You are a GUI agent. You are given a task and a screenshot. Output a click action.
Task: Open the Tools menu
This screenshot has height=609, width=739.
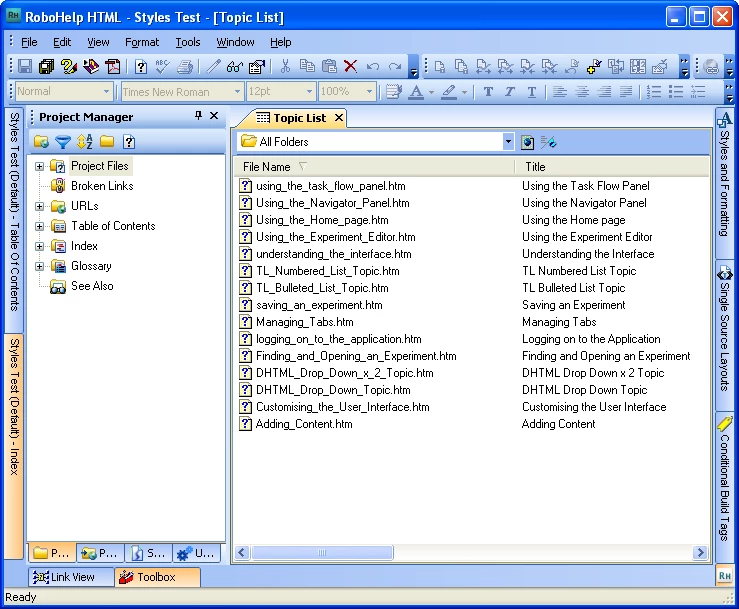188,42
